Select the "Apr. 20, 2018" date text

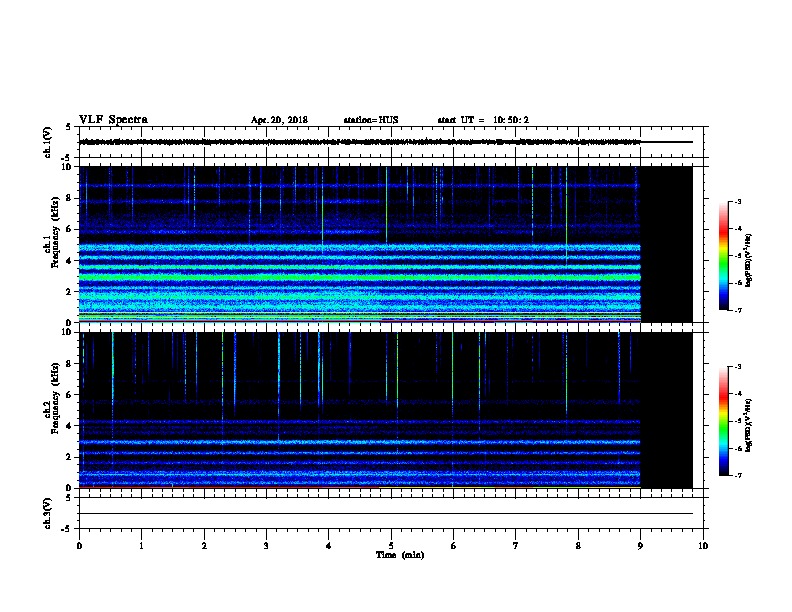279,120
